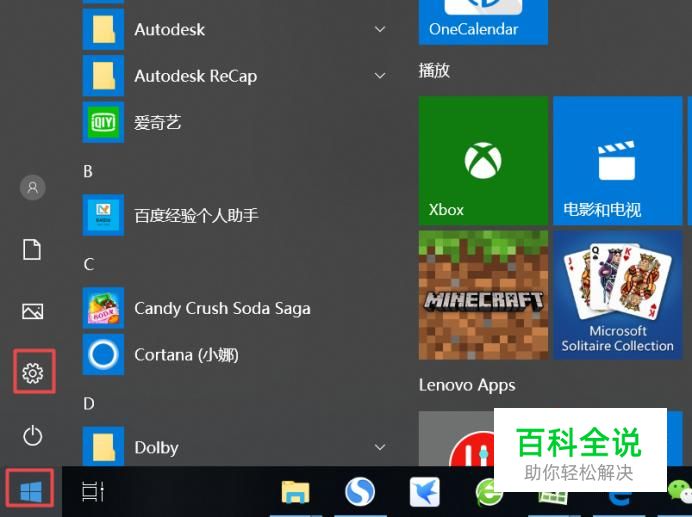Click the Autodesk ReCap folder icon
The image size is (692, 517).
[x=103, y=76]
